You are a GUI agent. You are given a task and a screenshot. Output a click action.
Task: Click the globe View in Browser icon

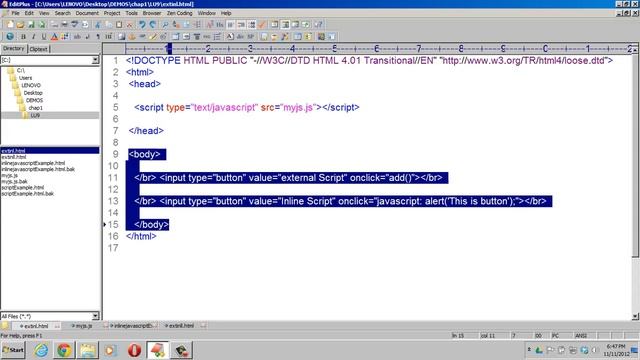point(10,36)
